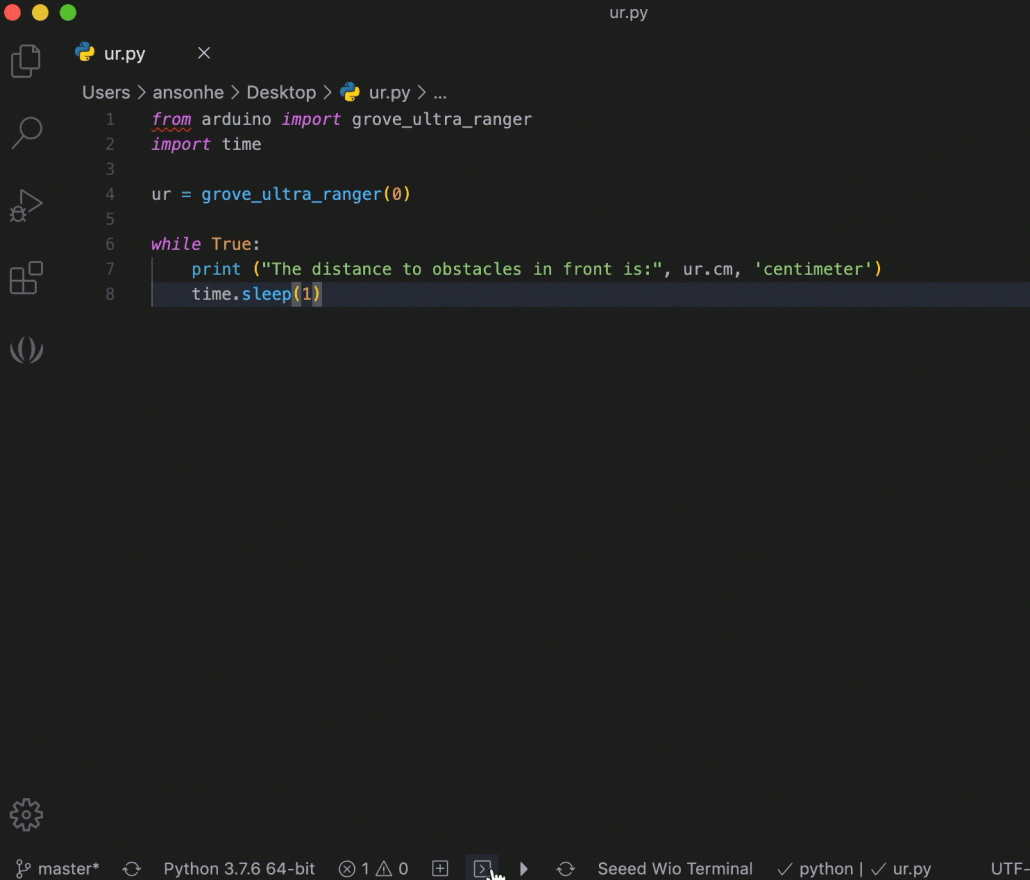The image size is (1030, 880).
Task: Open the Python 3.7.6 interpreter selector
Action: (x=238, y=869)
